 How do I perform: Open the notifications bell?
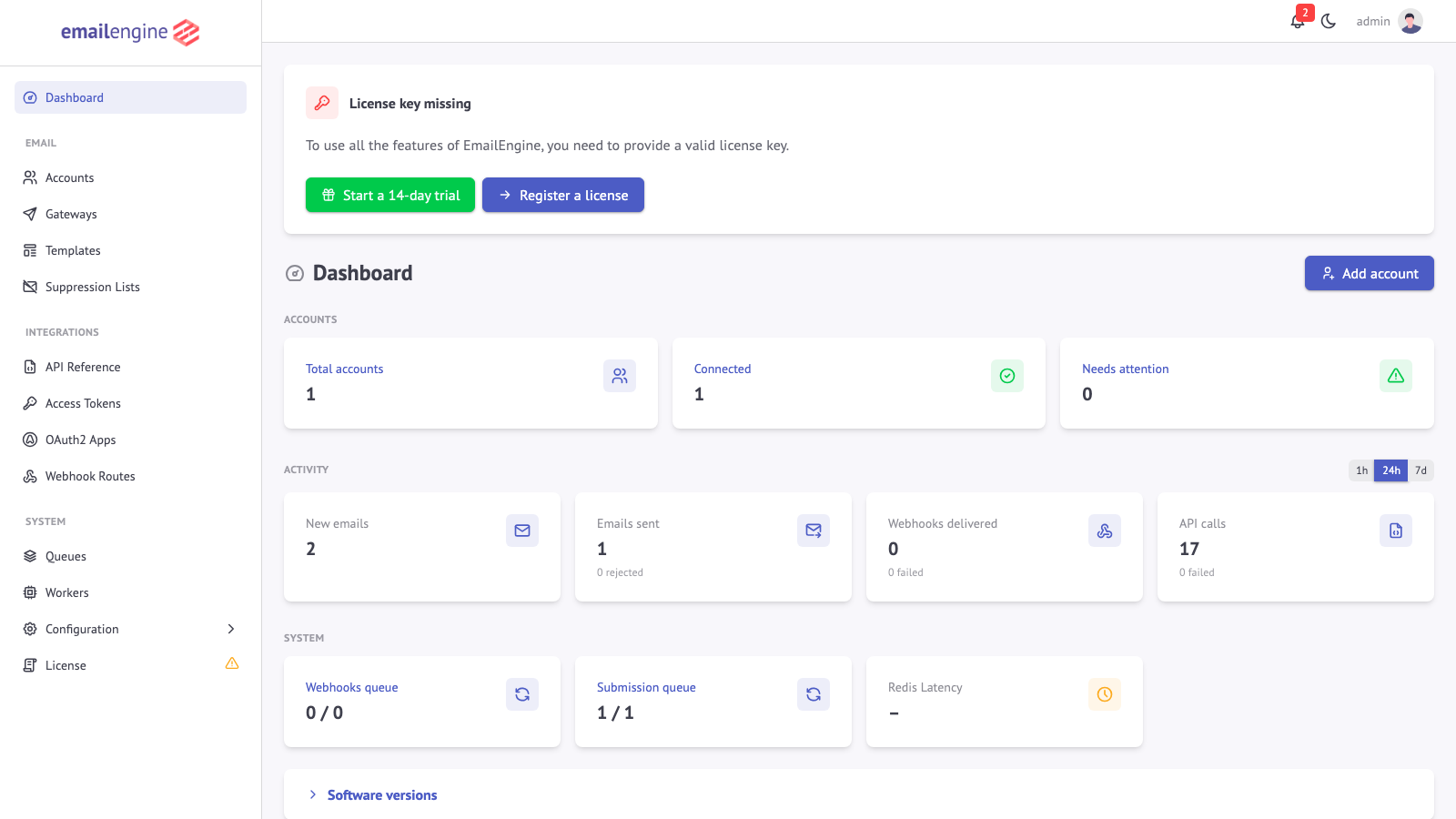pyautogui.click(x=1299, y=21)
